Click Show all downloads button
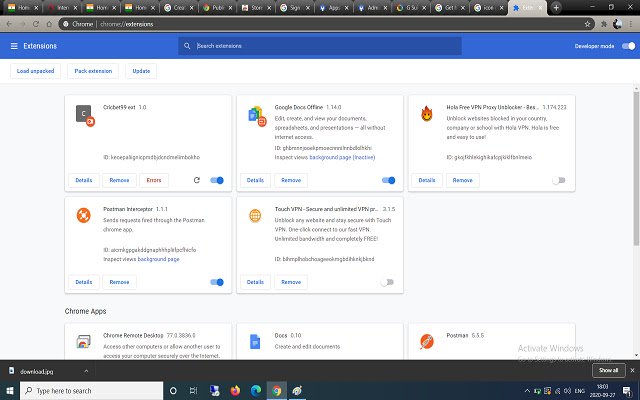This screenshot has width=640, height=400. coord(609,370)
